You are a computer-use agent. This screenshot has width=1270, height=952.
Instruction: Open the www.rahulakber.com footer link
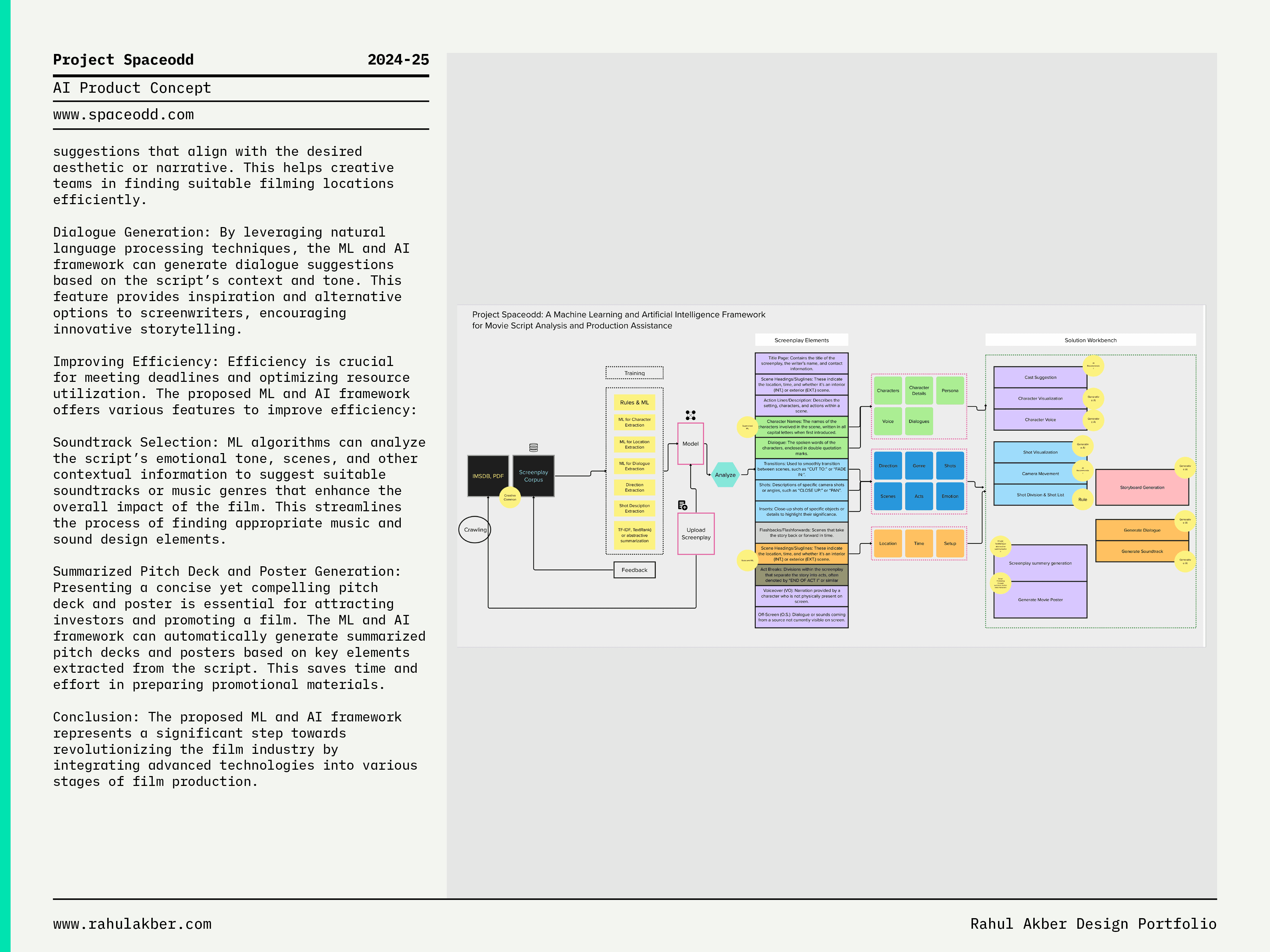pyautogui.click(x=132, y=924)
